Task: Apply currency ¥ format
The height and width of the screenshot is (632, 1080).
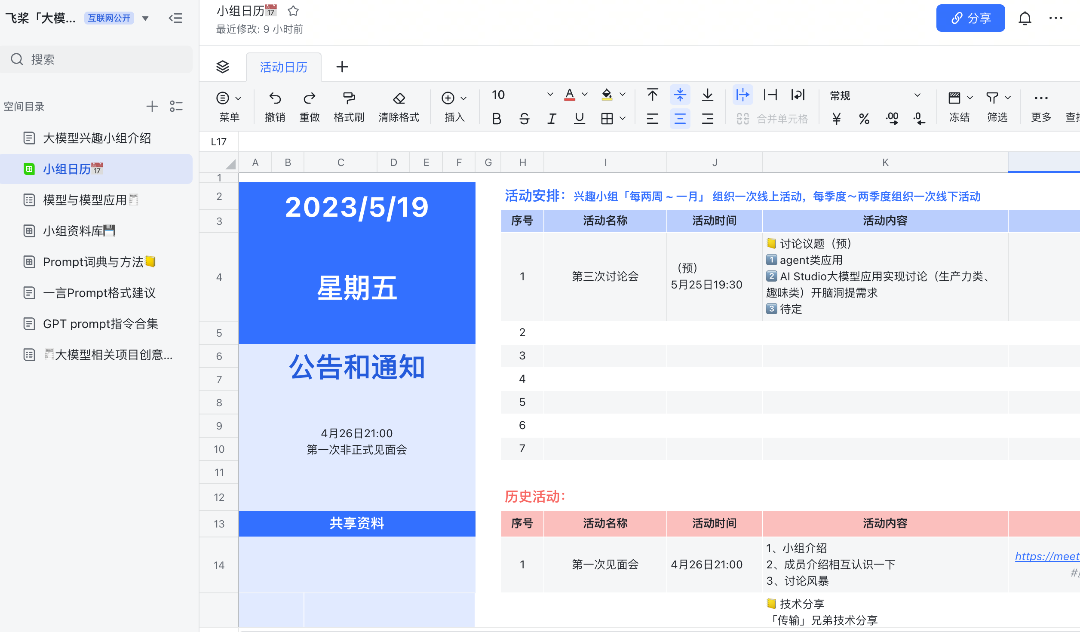Action: pos(836,119)
